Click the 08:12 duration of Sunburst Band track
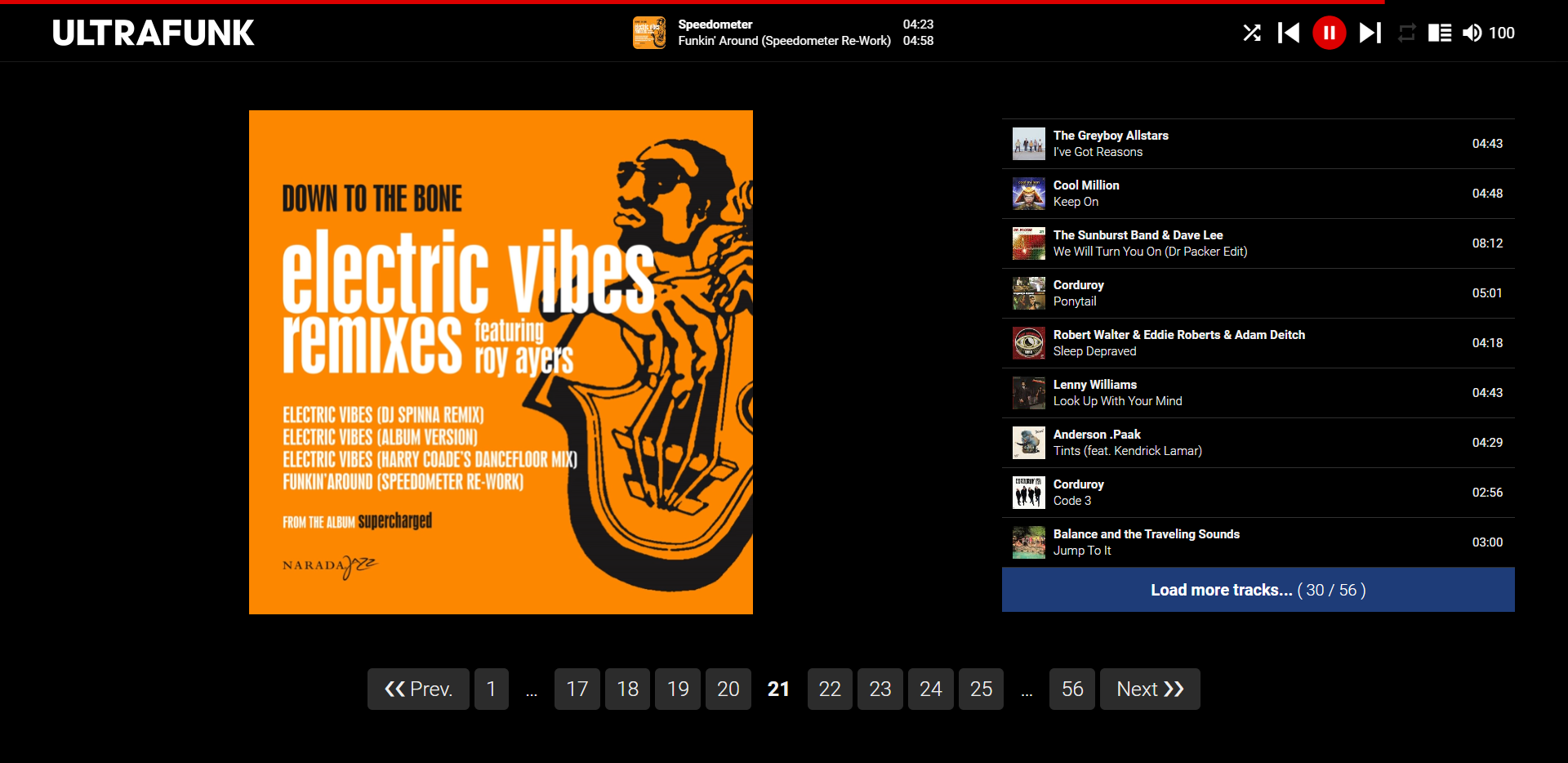The image size is (1568, 763). pyautogui.click(x=1487, y=243)
